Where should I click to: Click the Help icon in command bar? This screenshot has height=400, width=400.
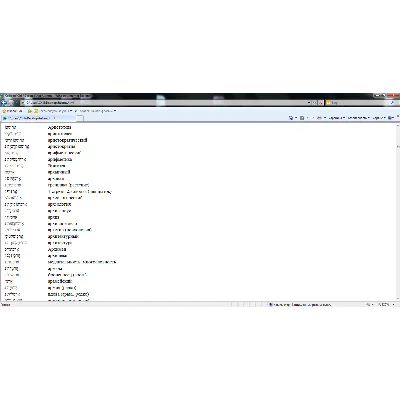391,118
